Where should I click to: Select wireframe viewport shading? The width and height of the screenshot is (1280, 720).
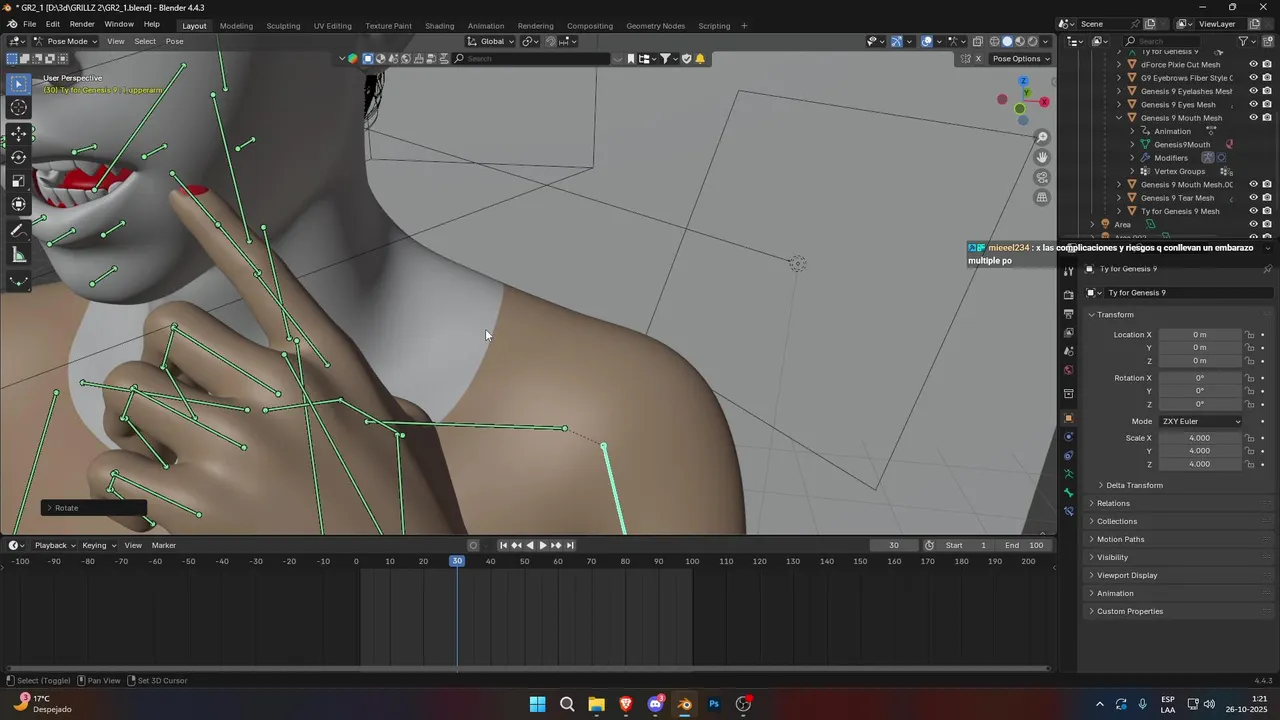[x=994, y=42]
